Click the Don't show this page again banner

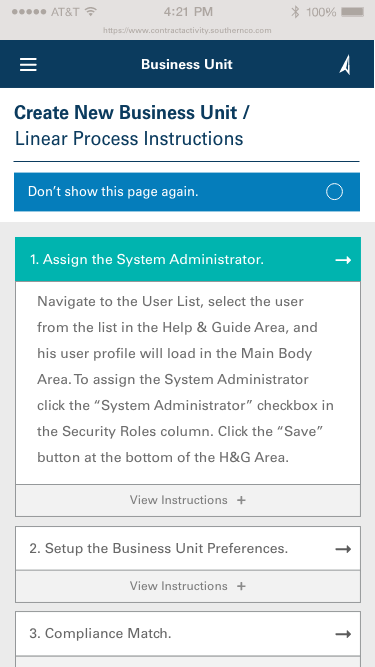pos(187,192)
